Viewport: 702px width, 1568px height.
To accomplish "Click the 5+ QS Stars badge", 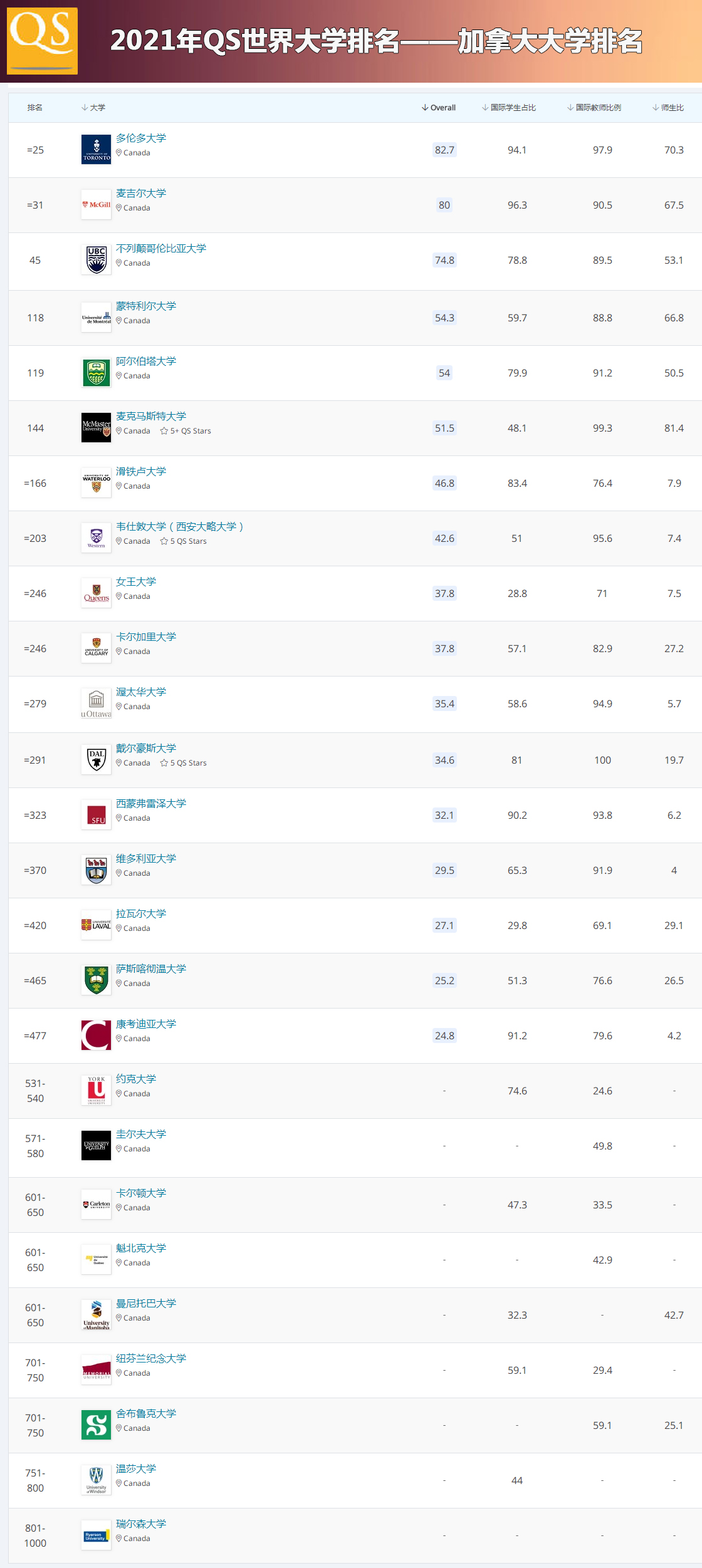I will [186, 431].
